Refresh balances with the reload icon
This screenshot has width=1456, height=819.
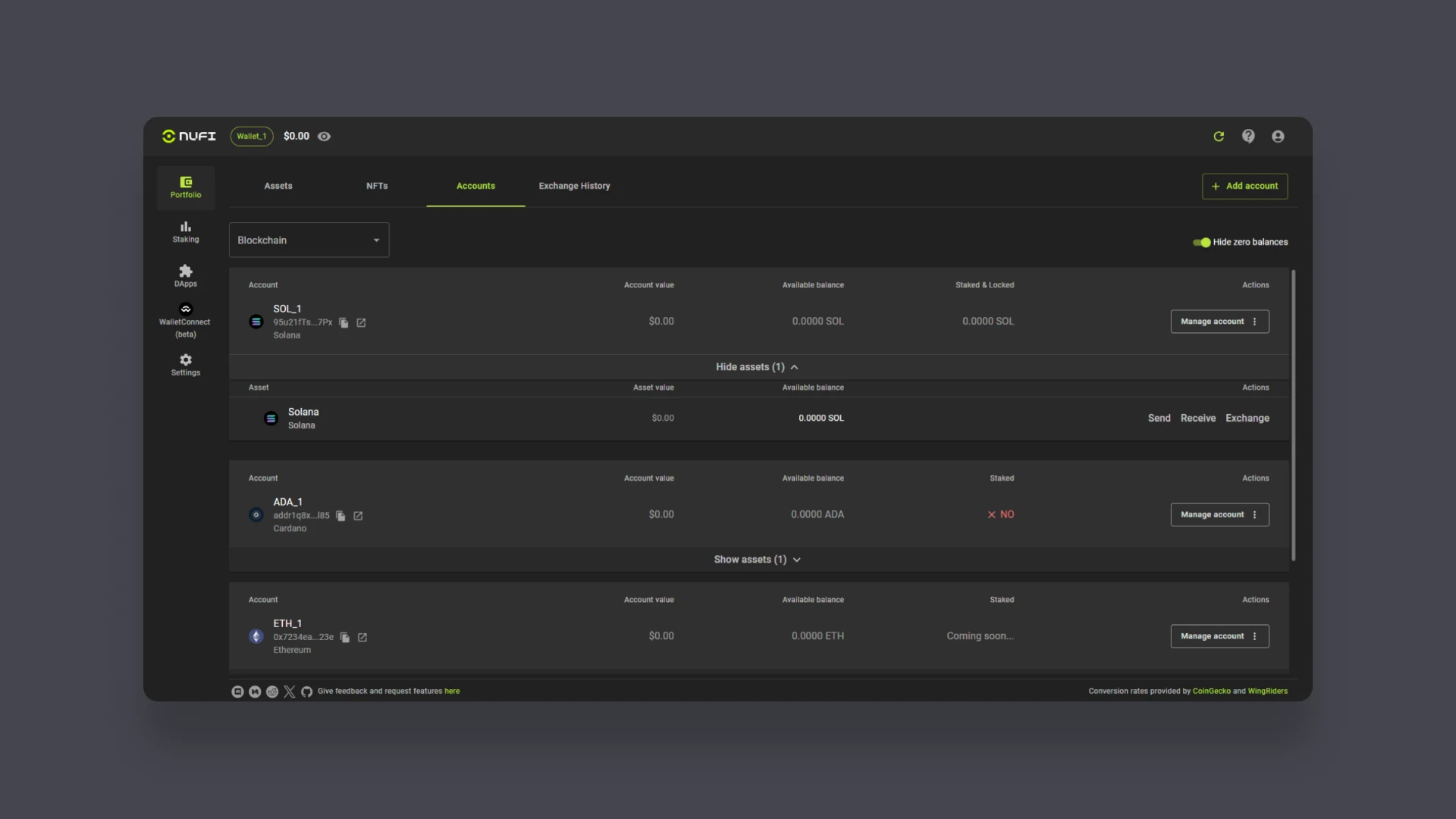click(1219, 136)
